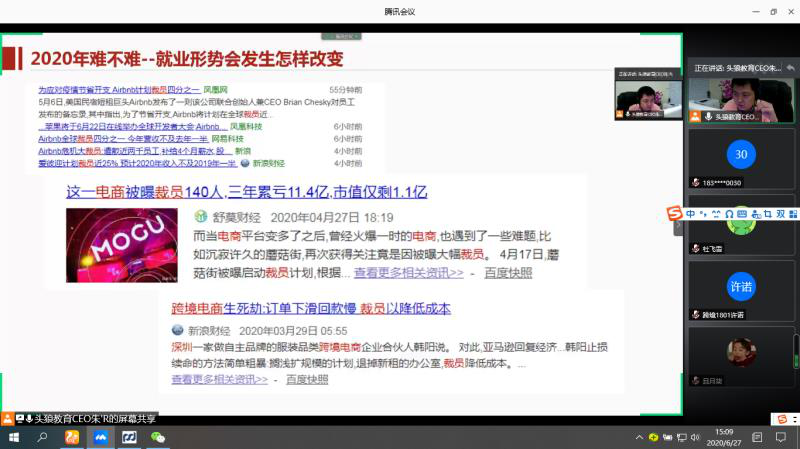Click the blue 30 participant avatar
The height and width of the screenshot is (449, 800).
(740, 155)
